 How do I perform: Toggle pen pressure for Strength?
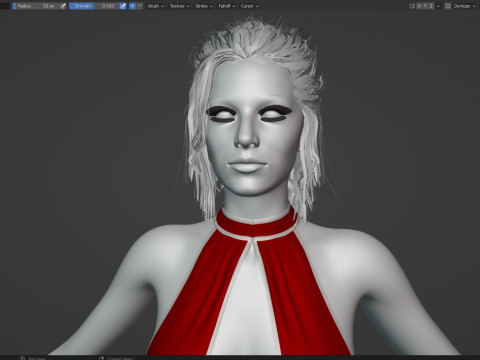click(x=123, y=6)
